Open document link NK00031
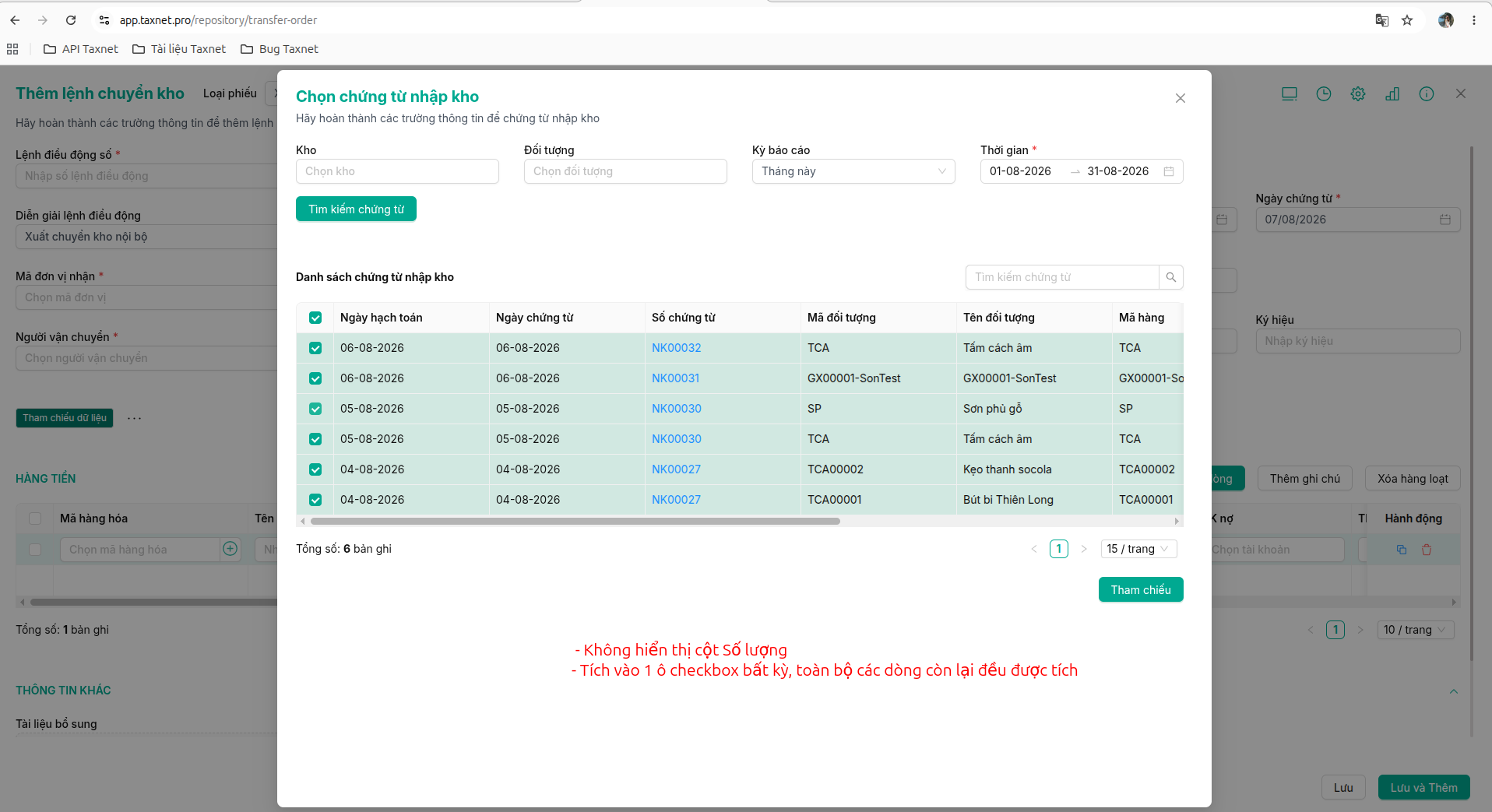 click(675, 378)
